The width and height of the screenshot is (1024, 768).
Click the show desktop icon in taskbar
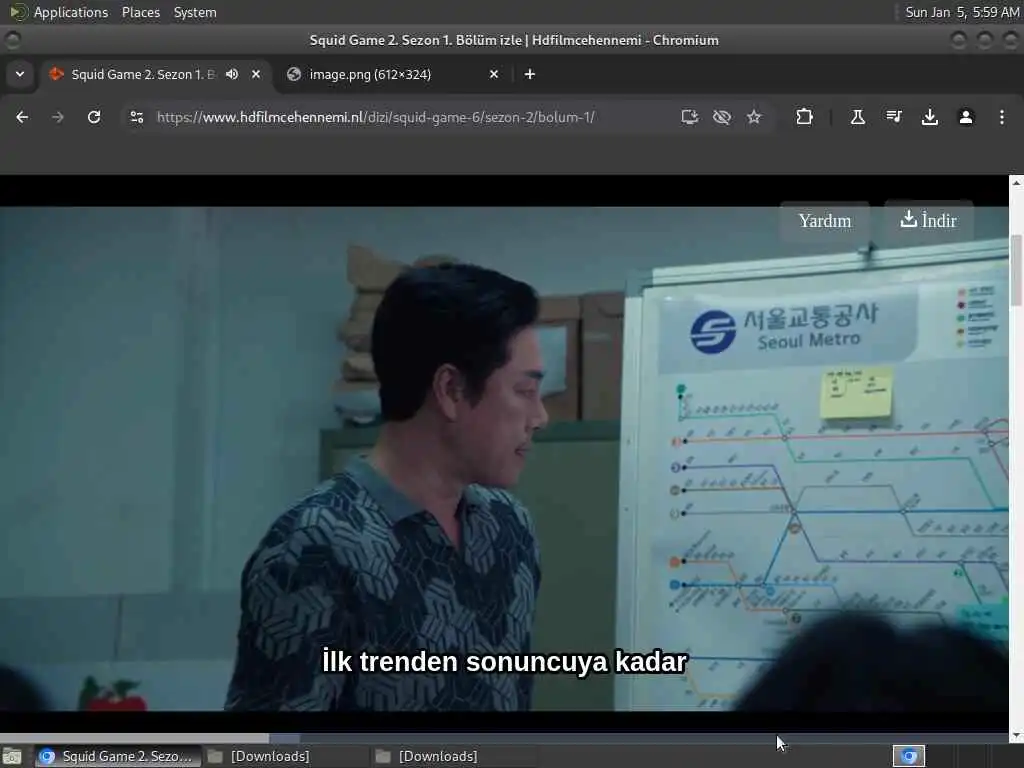pos(12,756)
